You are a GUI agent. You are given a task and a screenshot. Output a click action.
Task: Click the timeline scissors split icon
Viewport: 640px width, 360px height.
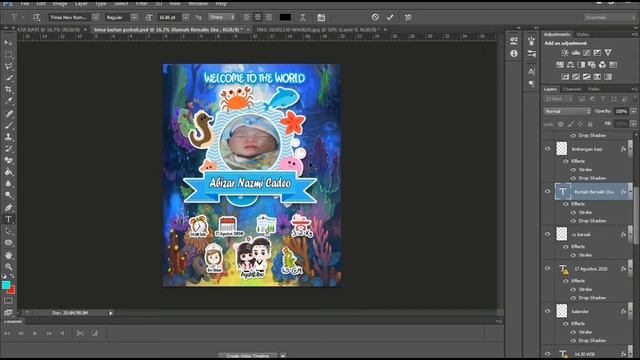pos(80,333)
